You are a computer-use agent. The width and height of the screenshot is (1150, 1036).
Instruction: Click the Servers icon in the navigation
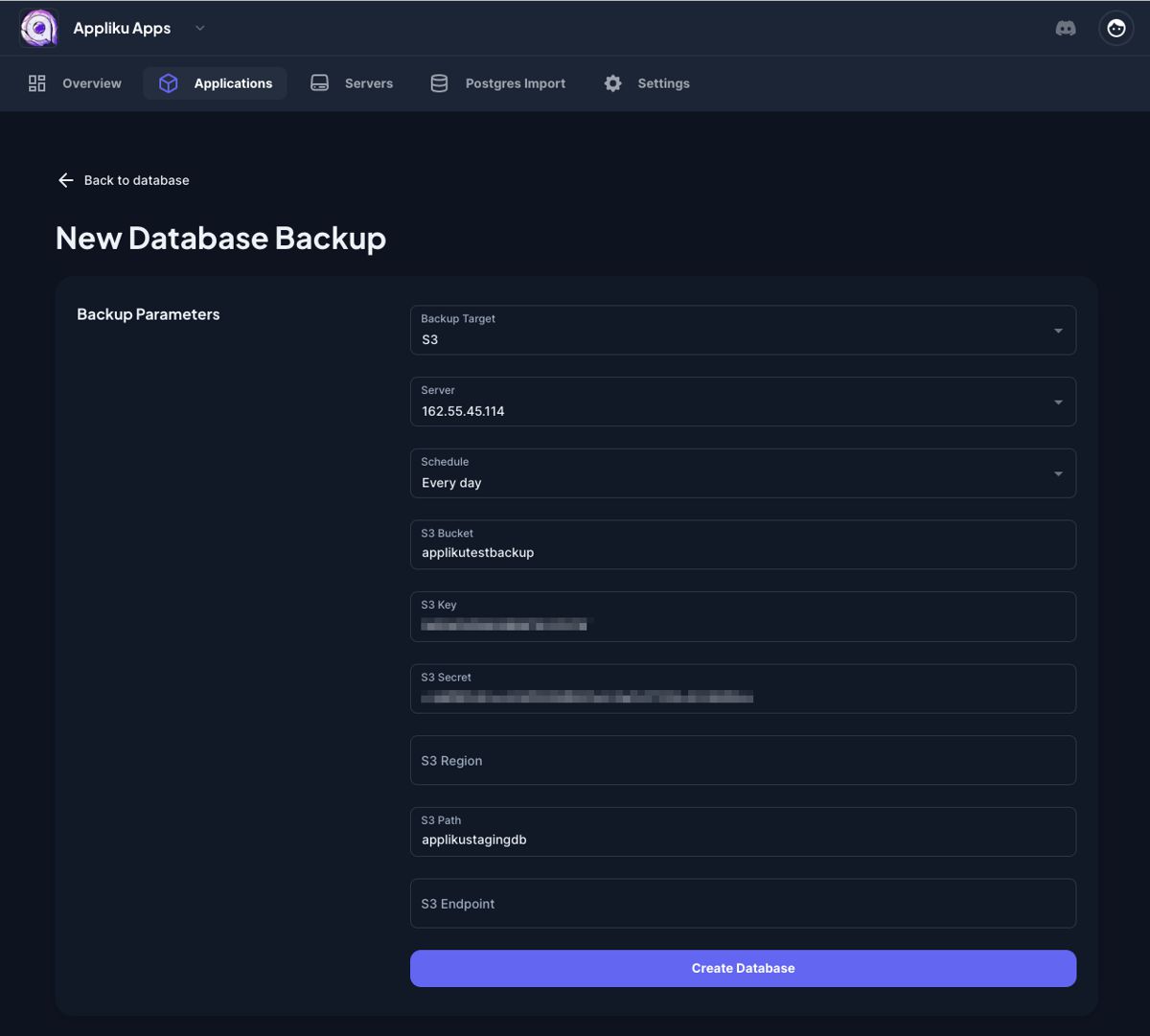click(319, 83)
